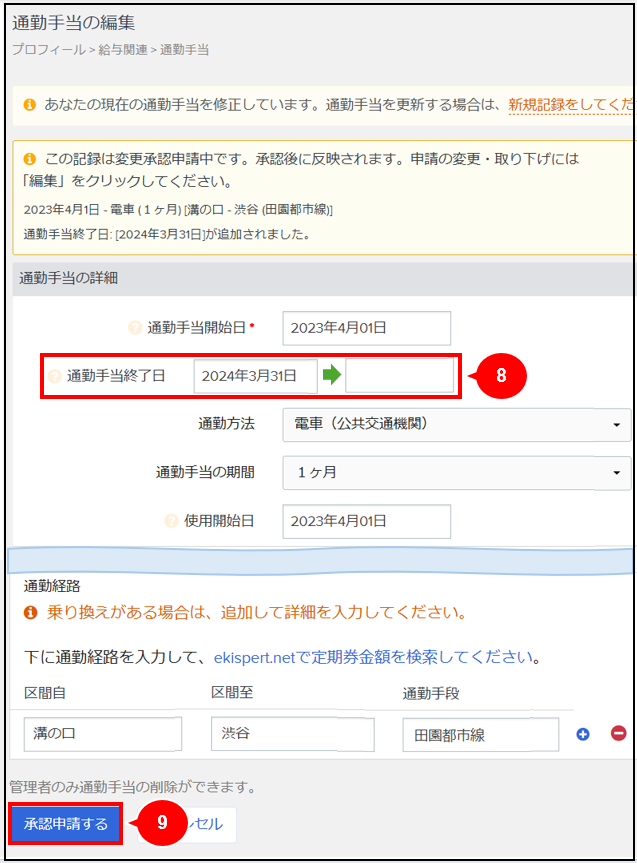Focus the 通勤手段 field with 田園都市線
This screenshot has height=863, width=637.
(x=481, y=734)
